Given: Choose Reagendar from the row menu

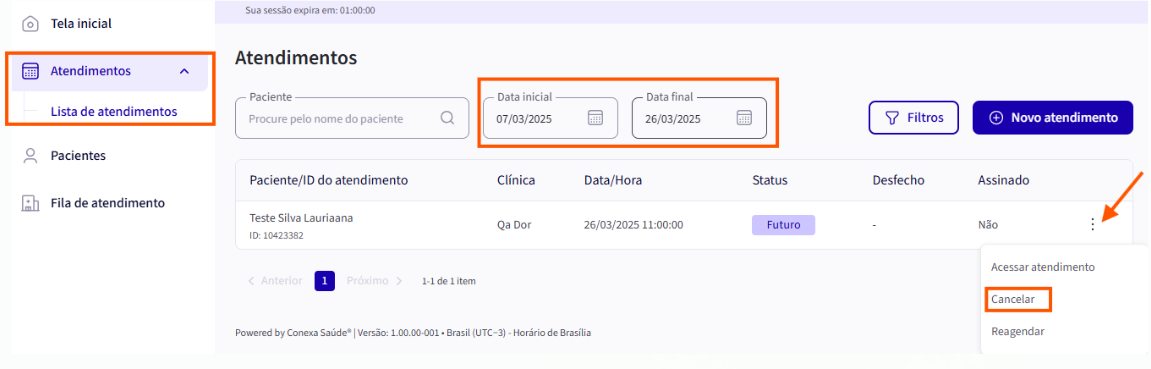Looking at the screenshot, I should (1017, 331).
